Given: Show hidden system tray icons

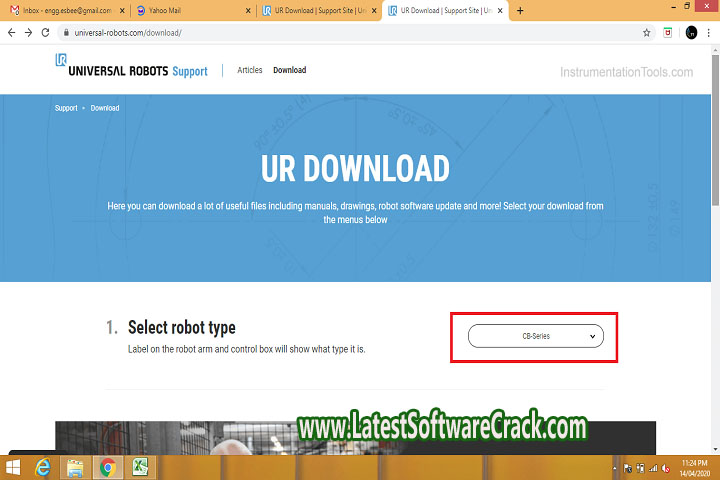Looking at the screenshot, I should tap(614, 469).
